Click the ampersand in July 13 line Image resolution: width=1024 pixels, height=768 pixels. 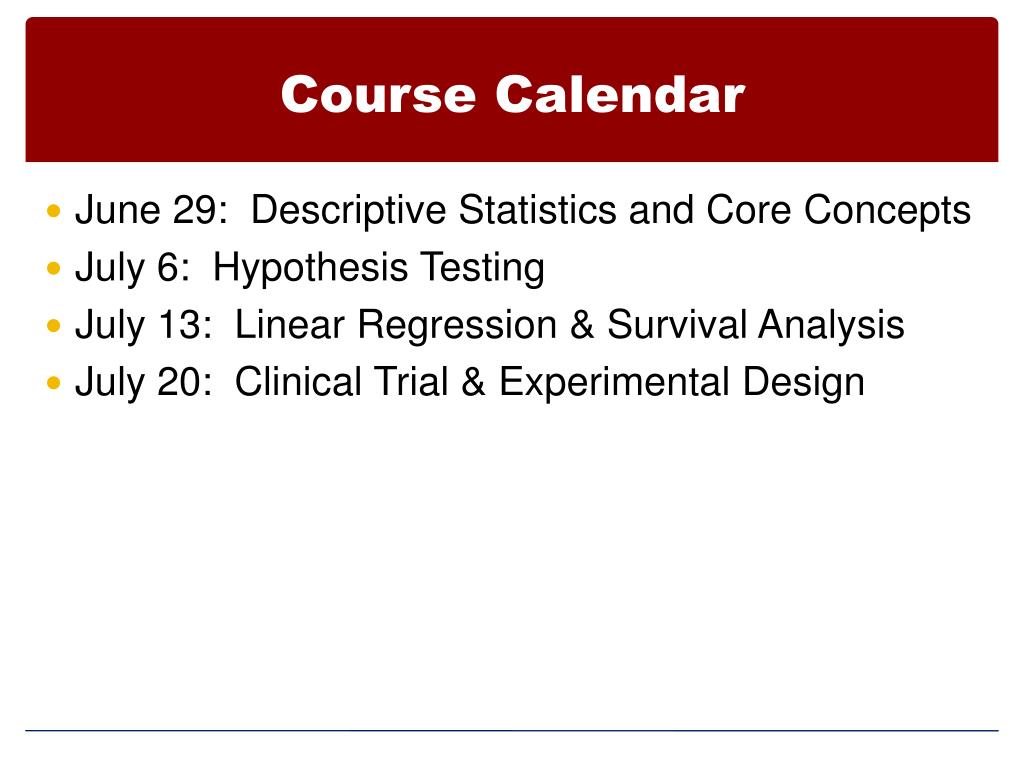pyautogui.click(x=582, y=325)
